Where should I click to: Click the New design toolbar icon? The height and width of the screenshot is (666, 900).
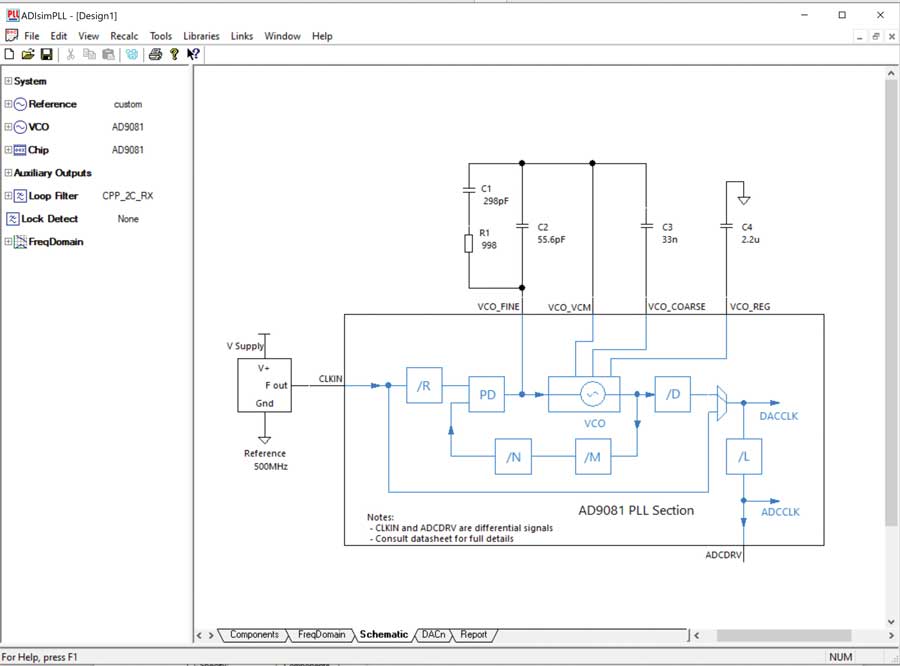point(9,54)
